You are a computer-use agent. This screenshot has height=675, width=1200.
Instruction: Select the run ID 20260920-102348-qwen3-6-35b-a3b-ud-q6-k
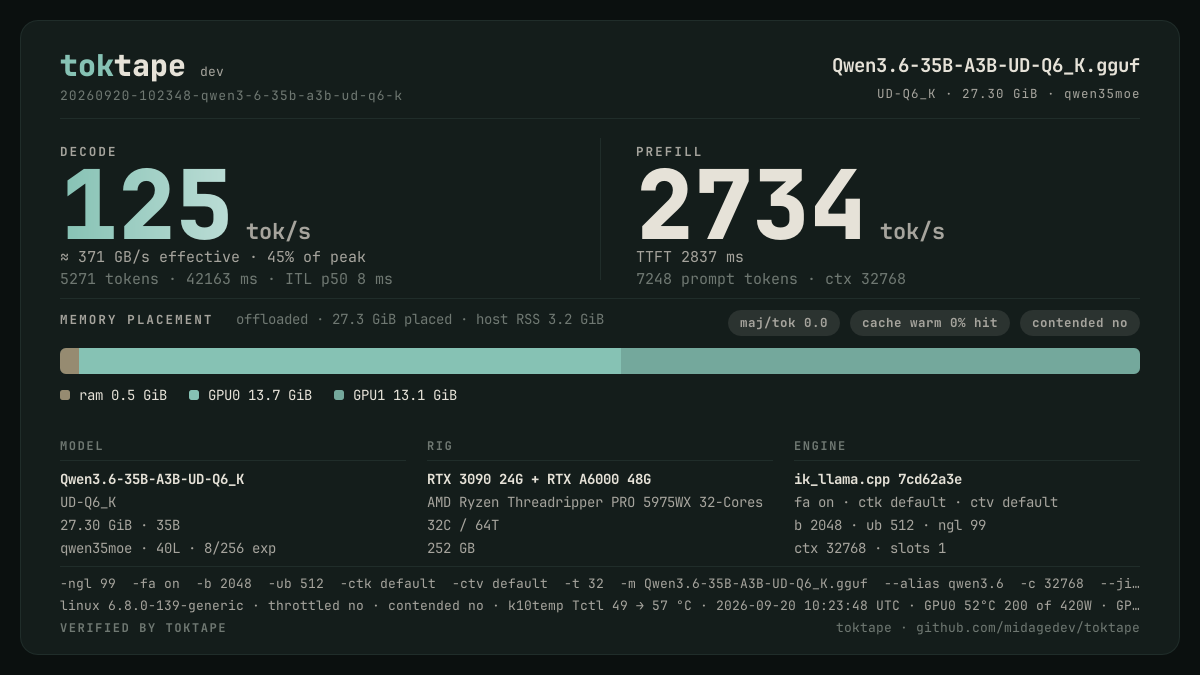[231, 96]
